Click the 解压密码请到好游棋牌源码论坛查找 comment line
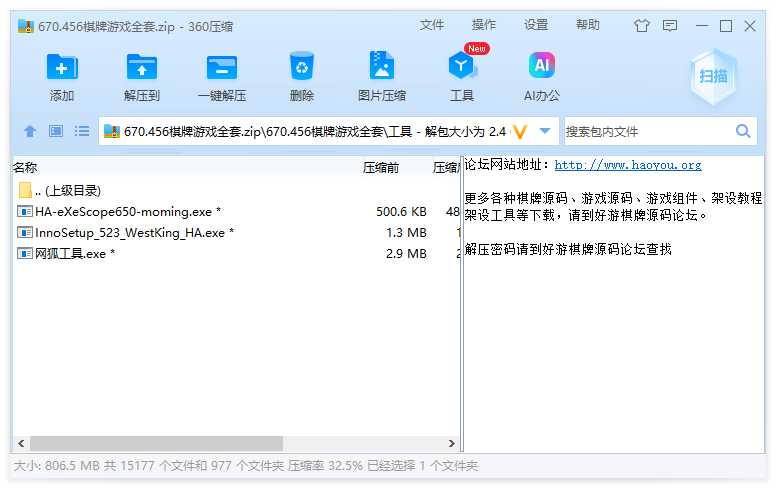This screenshot has width=776, height=488. click(568, 249)
